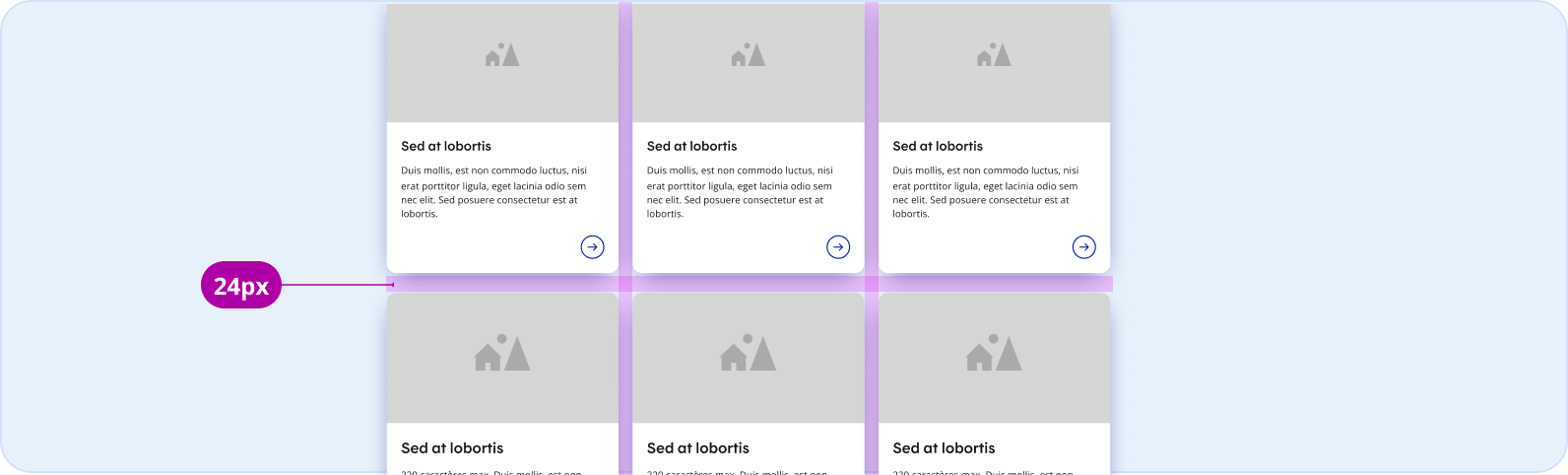1568x475 pixels.
Task: Click description text of first top card
Action: pos(494,192)
